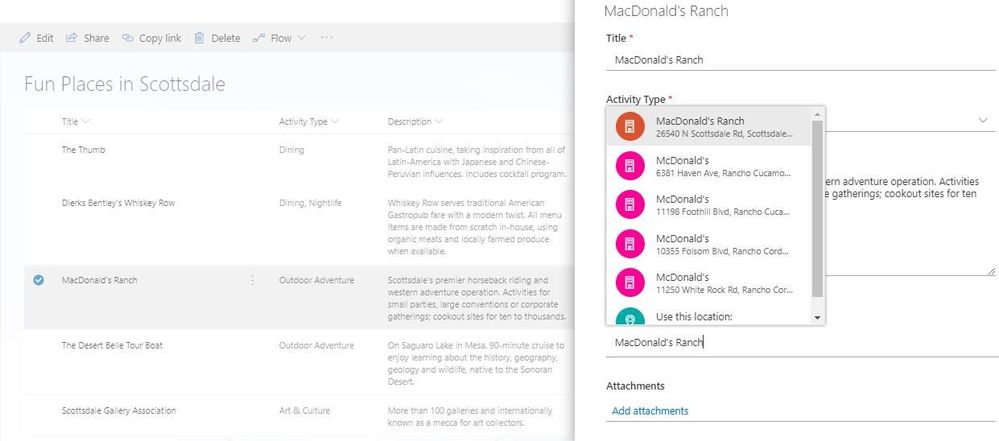The height and width of the screenshot is (441, 999).
Task: Click Scottsdale Gallery Association title
Action: (x=119, y=410)
